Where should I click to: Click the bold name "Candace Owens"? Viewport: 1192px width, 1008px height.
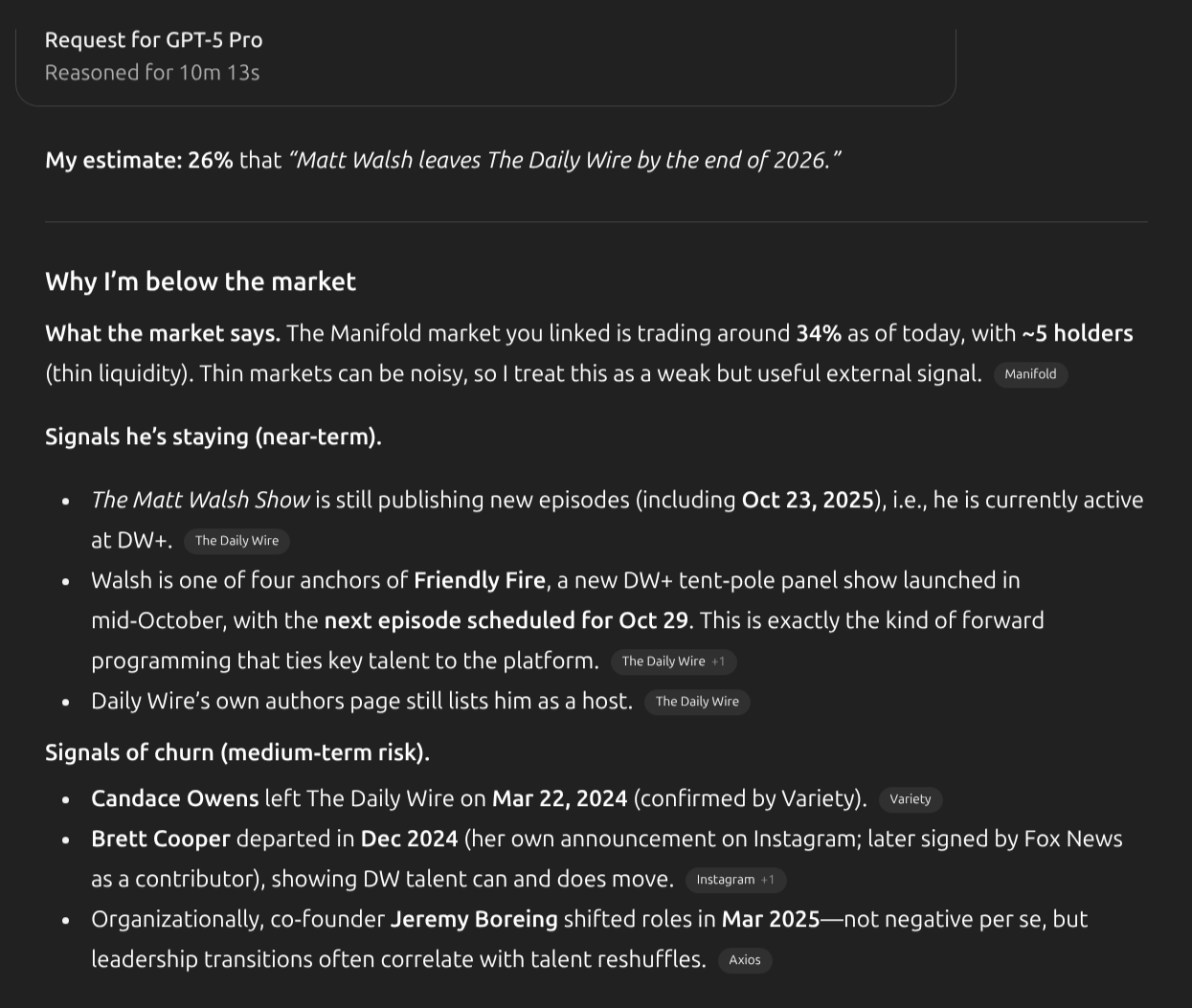174,798
